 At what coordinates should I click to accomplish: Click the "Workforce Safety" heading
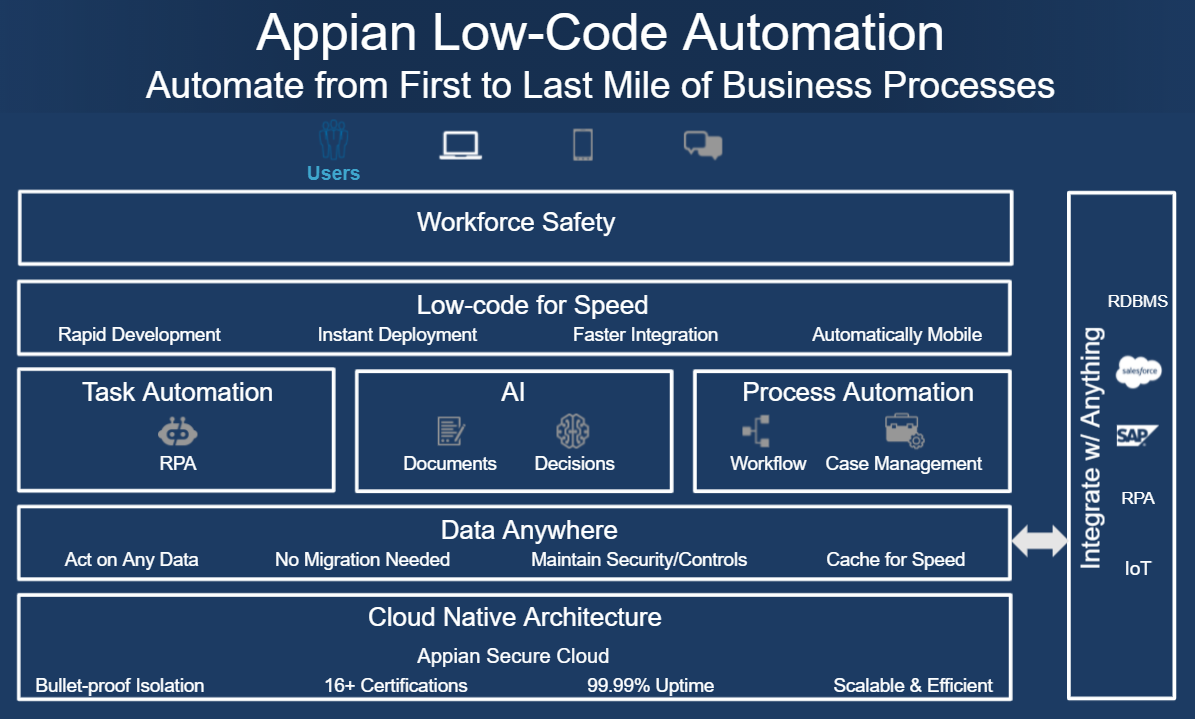[516, 222]
